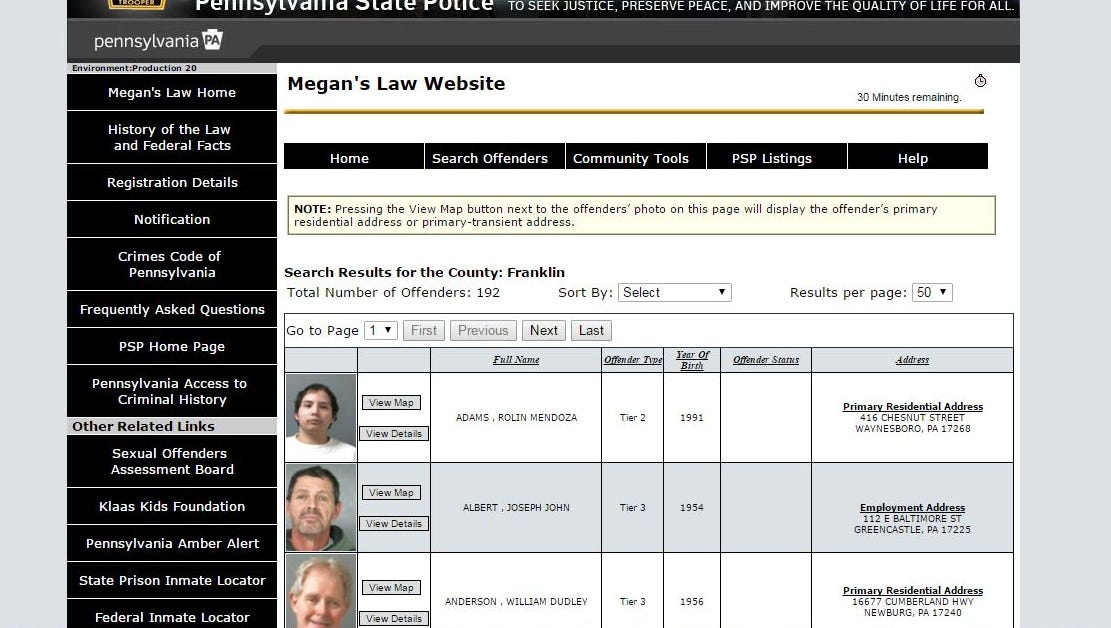Click the Help tab

tap(912, 158)
